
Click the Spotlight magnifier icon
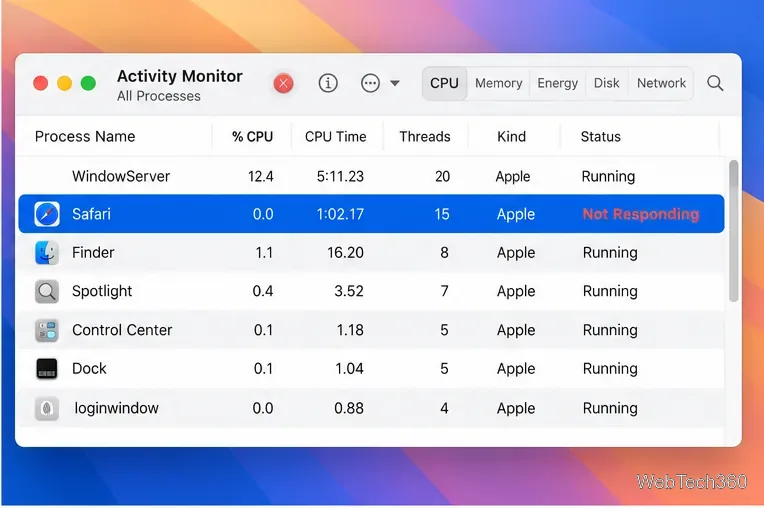(47, 291)
